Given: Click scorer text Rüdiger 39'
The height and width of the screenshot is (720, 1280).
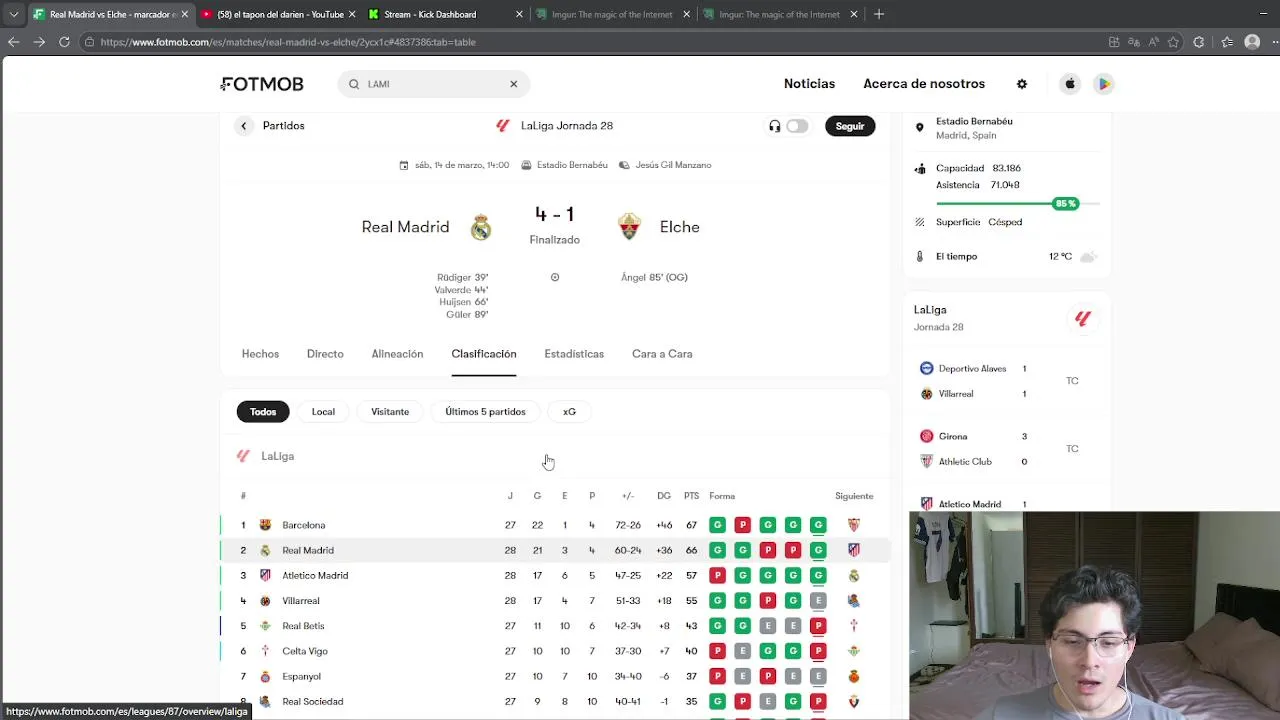Looking at the screenshot, I should coord(462,277).
